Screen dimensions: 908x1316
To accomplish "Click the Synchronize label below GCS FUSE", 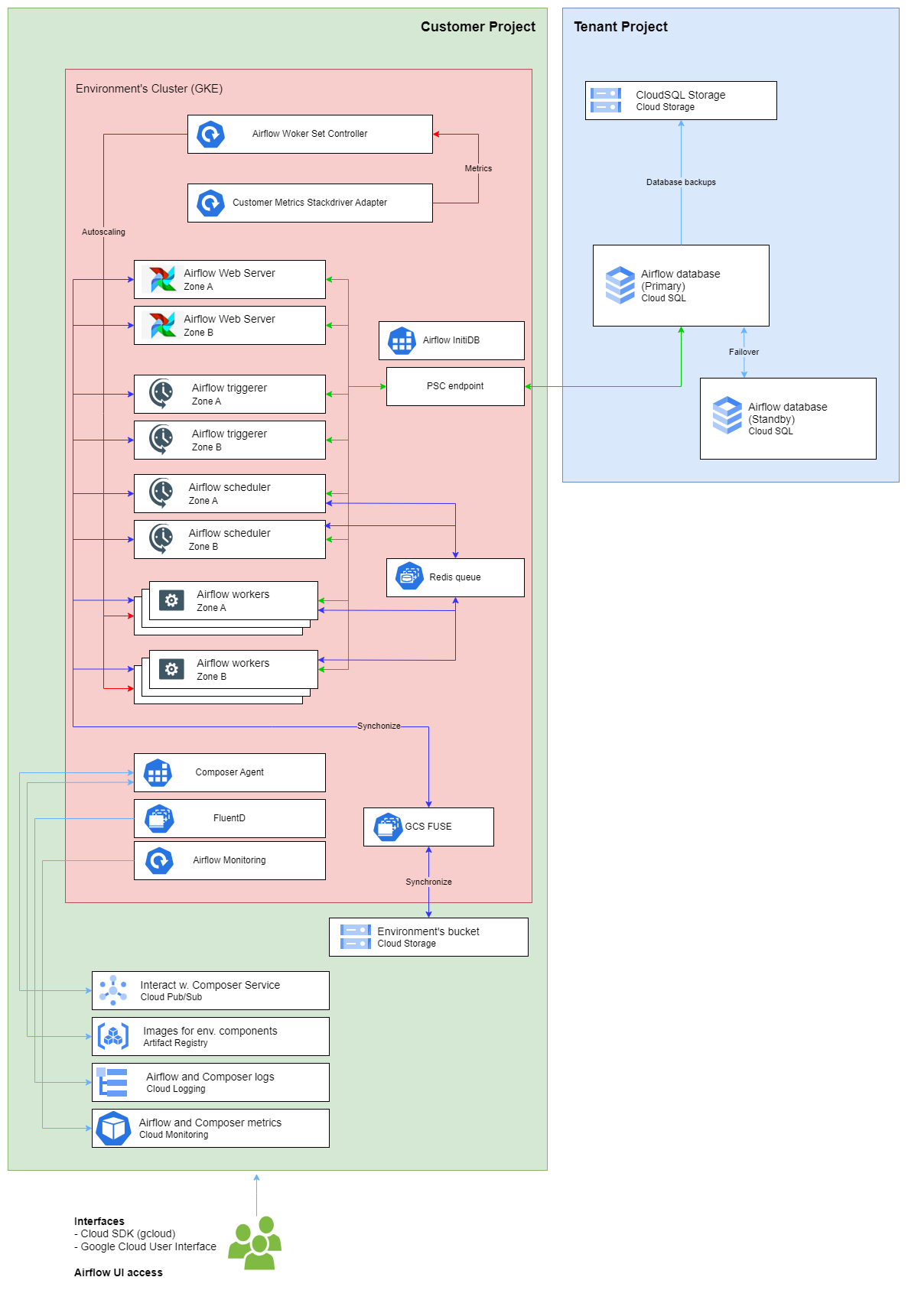I will click(428, 882).
